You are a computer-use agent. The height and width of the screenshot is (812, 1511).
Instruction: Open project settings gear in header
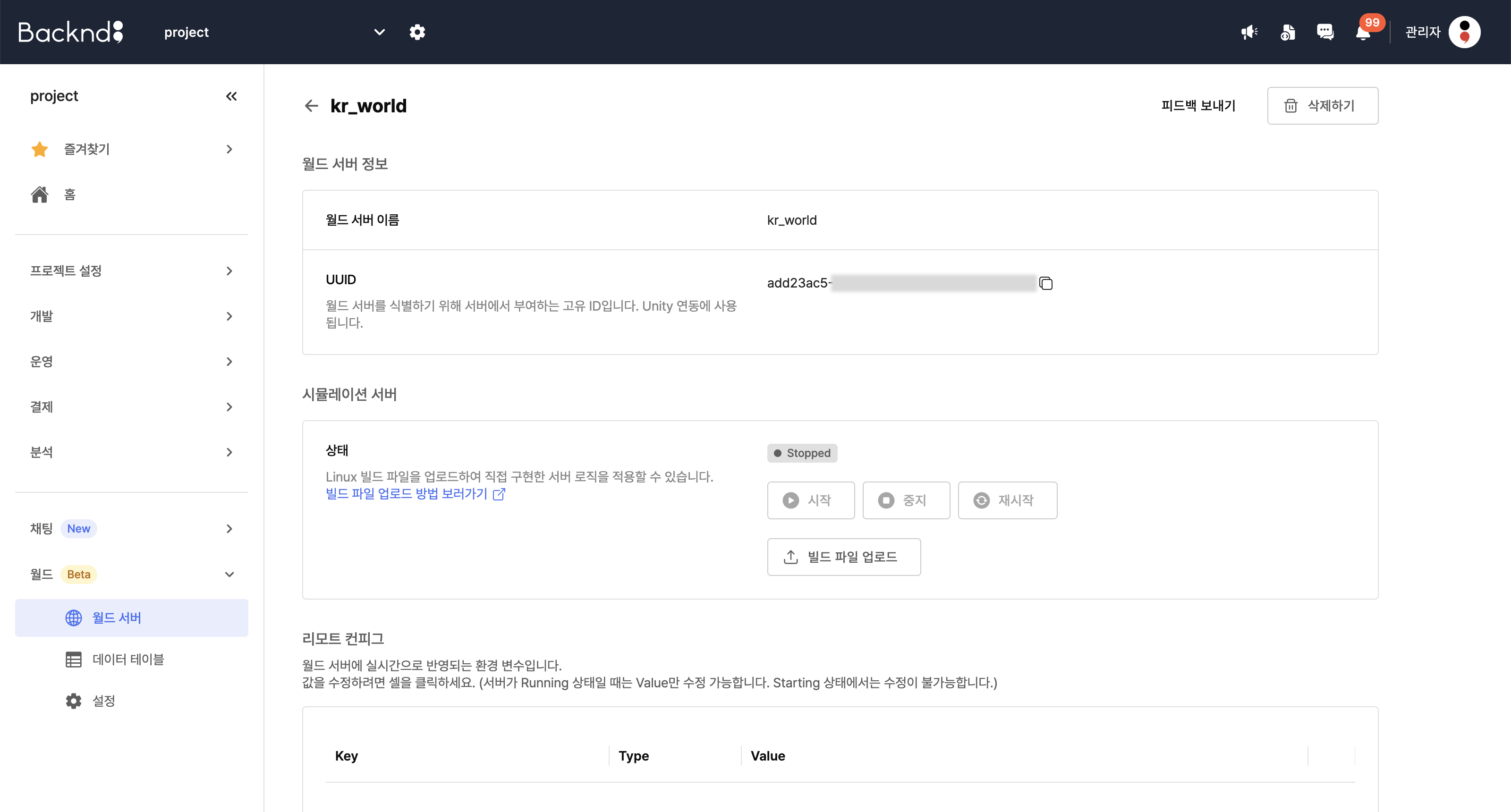[x=417, y=32]
